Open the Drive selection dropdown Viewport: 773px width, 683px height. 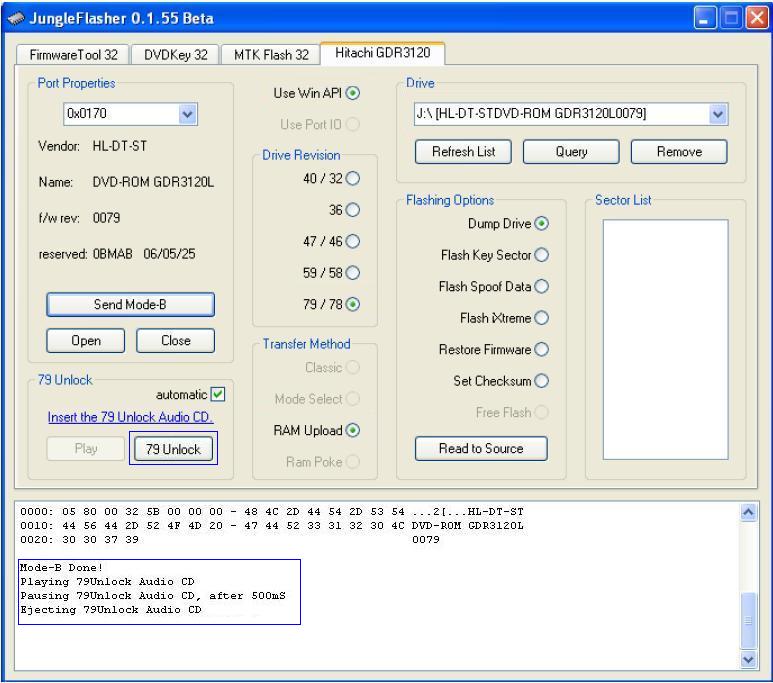click(717, 115)
